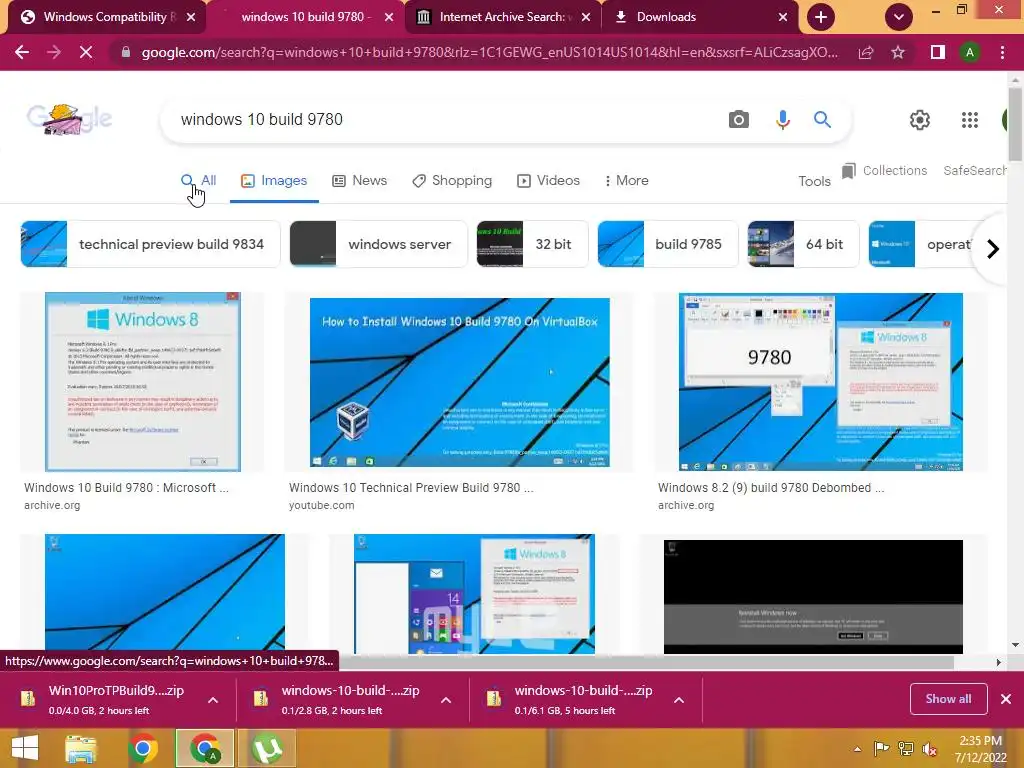Image resolution: width=1024 pixels, height=768 pixels.
Task: Open Windows 10 Build 9780 Microsoft link
Action: pos(126,487)
